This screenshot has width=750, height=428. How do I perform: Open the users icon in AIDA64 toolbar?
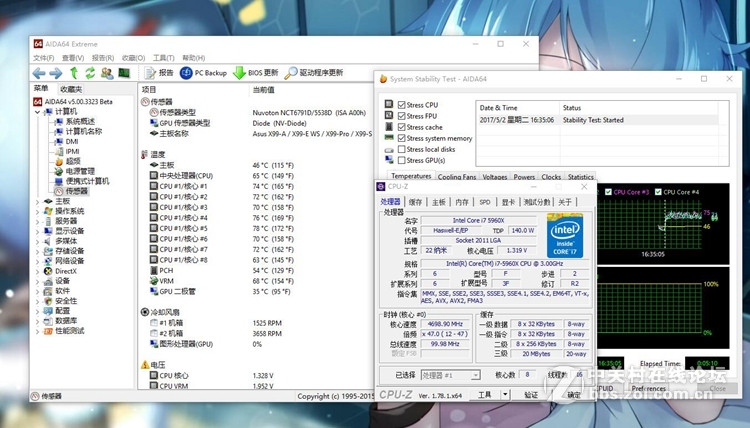pyautogui.click(x=107, y=73)
